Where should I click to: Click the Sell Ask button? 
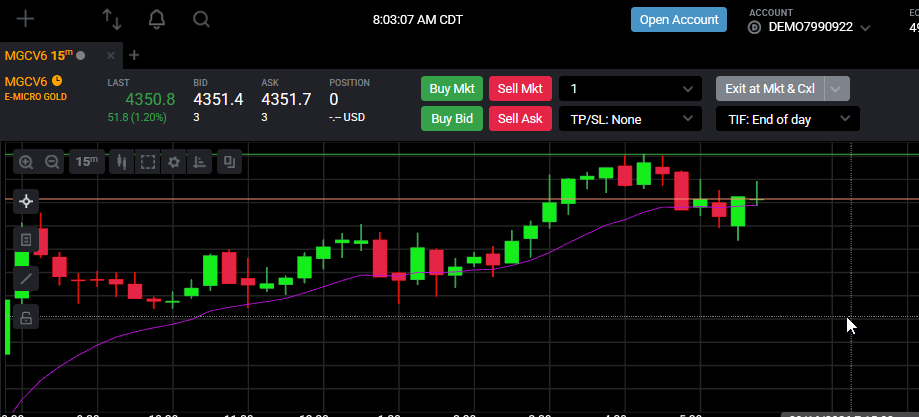[520, 119]
